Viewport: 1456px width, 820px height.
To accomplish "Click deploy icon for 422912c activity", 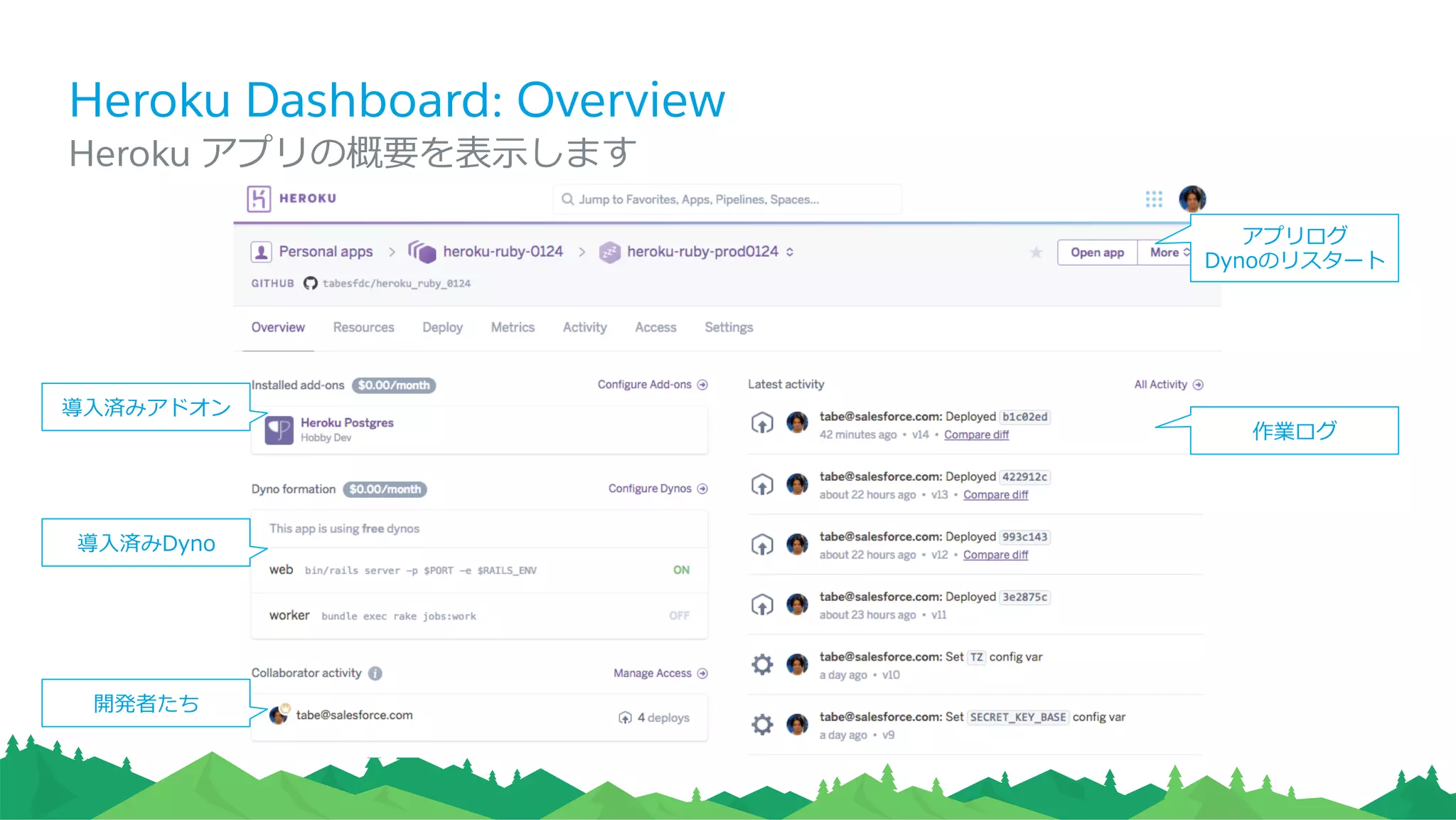I will click(762, 484).
